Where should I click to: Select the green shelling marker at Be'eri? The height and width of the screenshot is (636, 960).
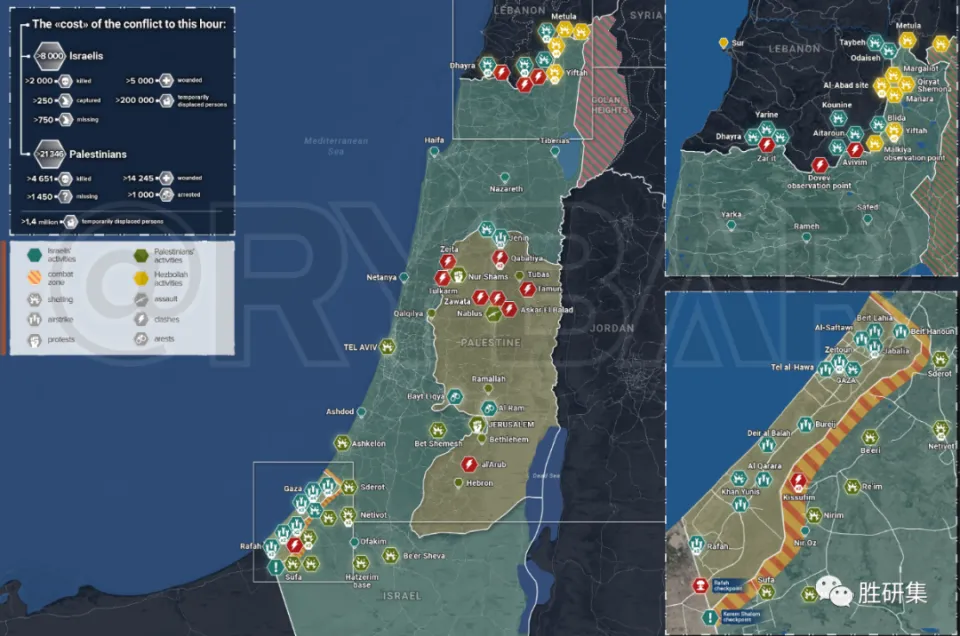871,437
